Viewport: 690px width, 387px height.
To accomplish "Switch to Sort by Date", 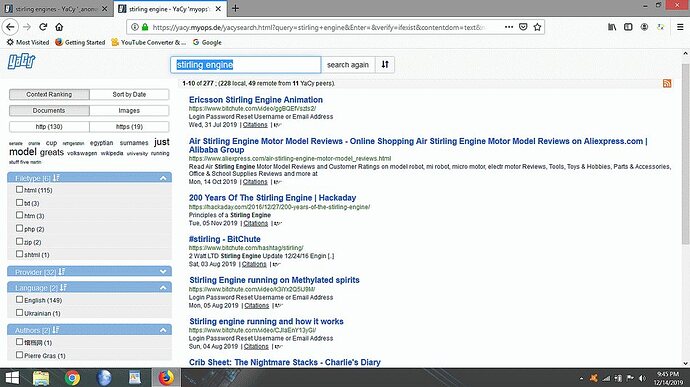I will pos(129,94).
